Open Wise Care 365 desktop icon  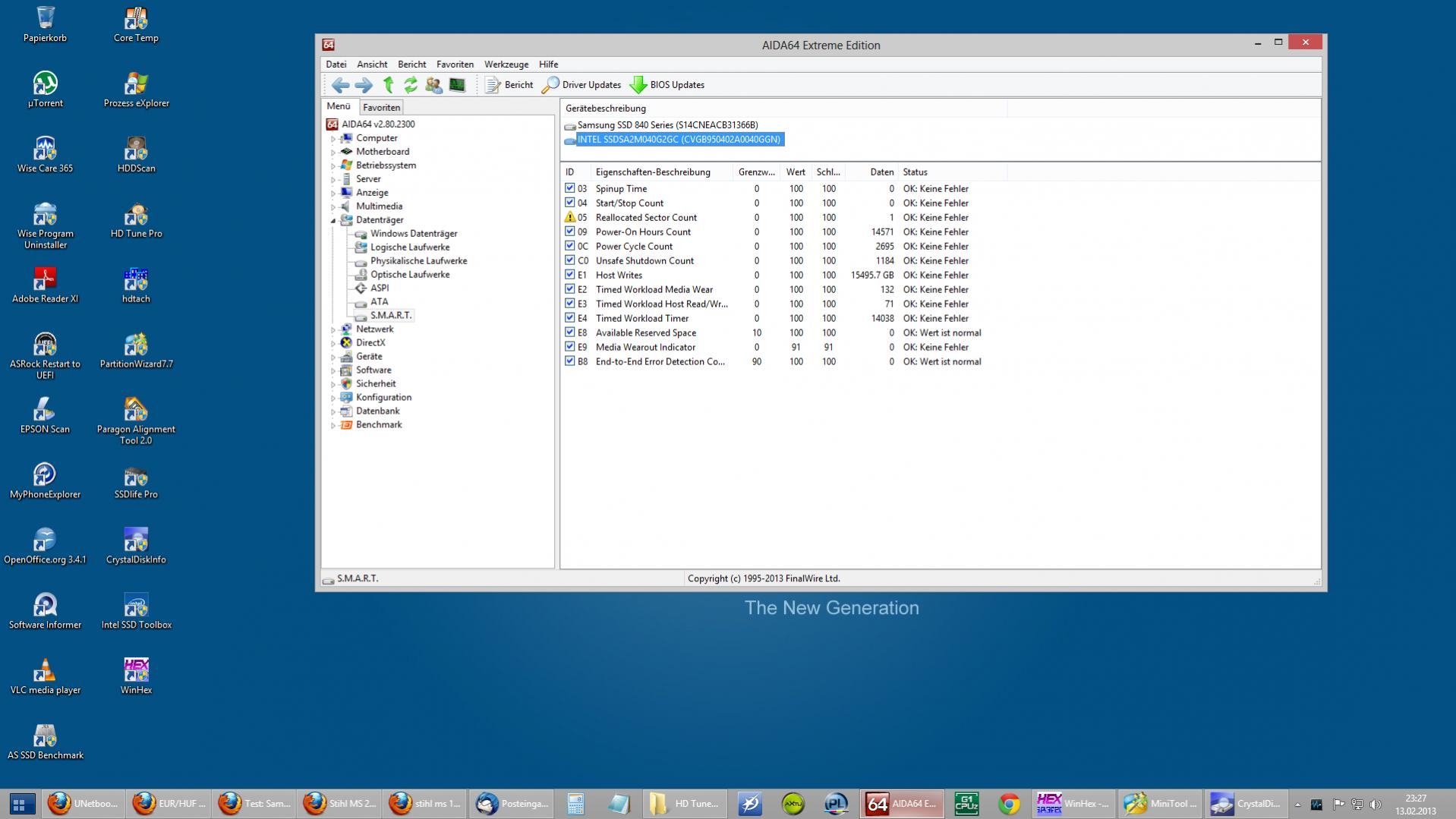[45, 155]
